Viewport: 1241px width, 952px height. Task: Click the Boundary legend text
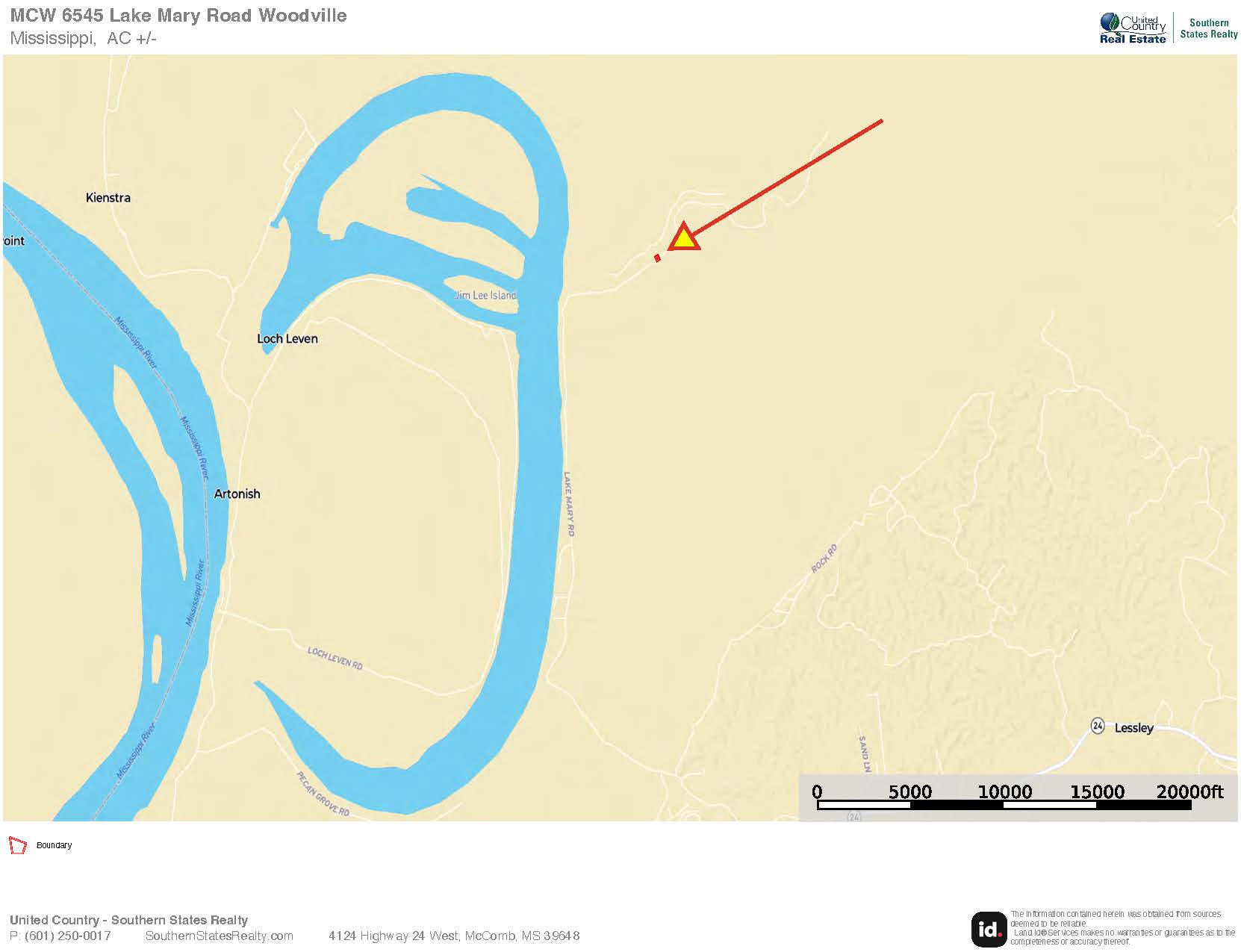(55, 845)
